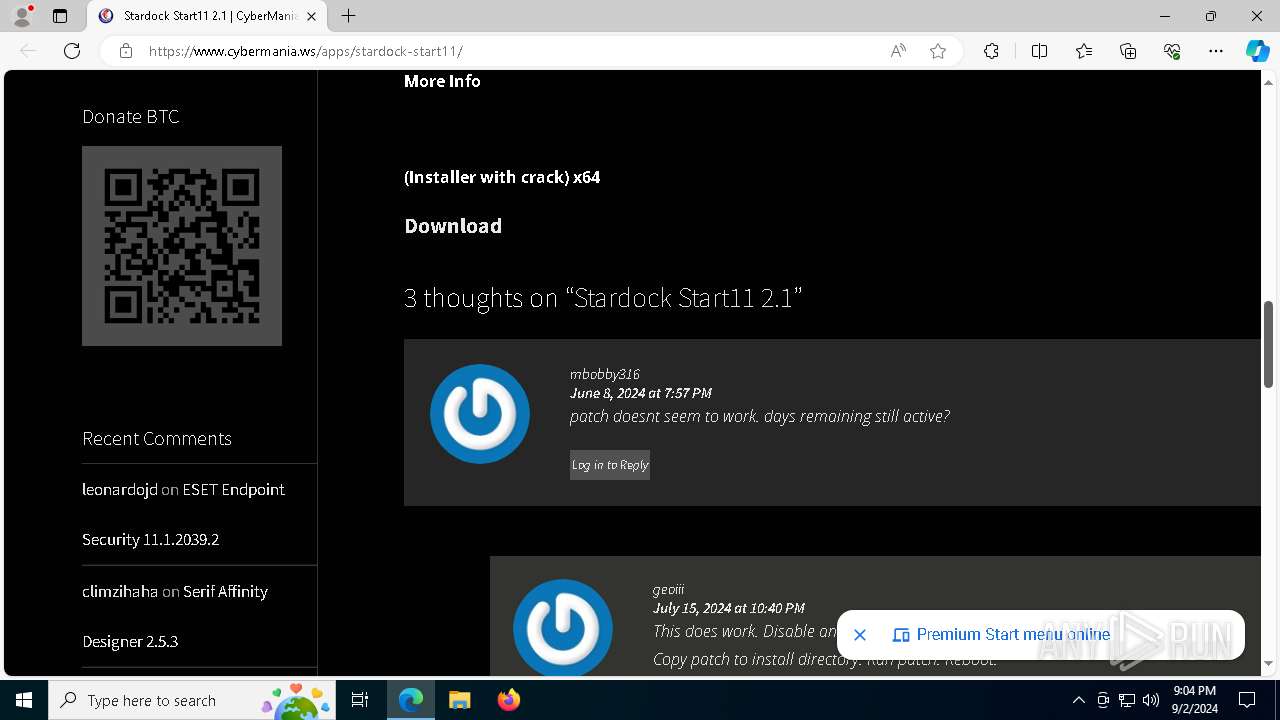Open browser Extensions menu

click(991, 51)
